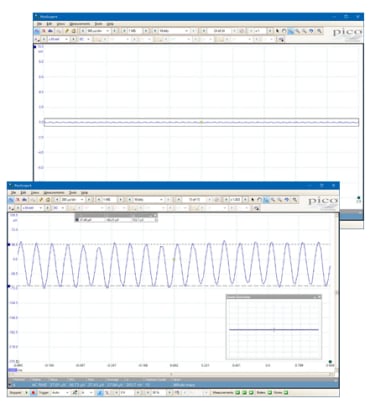Go to next timebase in front window
The image size is (370, 409).
(89, 200)
